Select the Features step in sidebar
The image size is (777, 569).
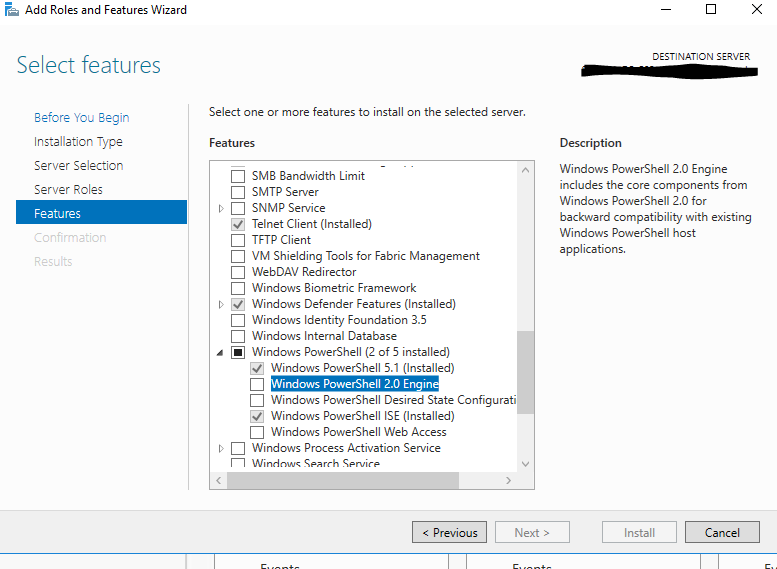click(x=101, y=212)
